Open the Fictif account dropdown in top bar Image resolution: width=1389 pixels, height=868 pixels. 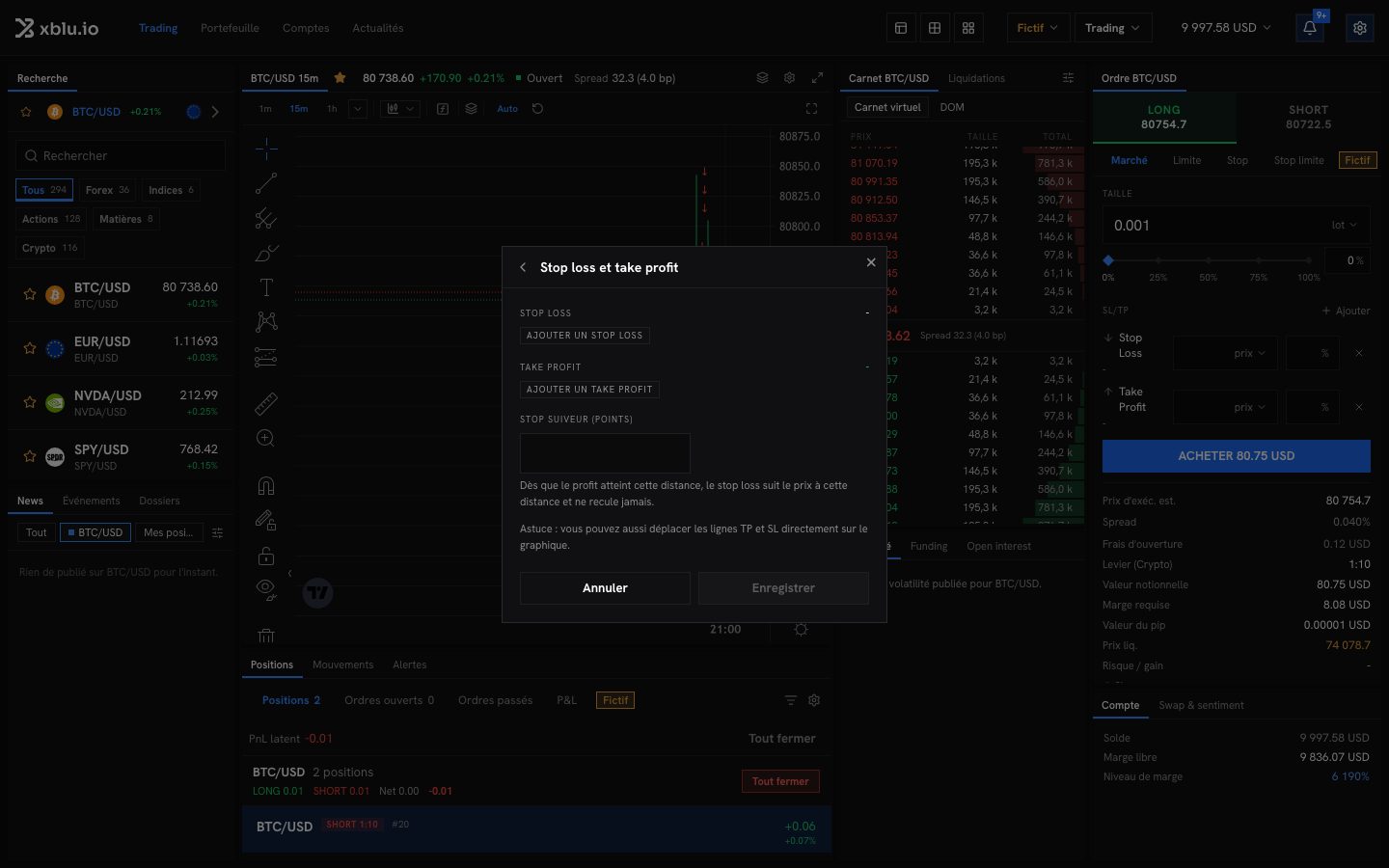tap(1037, 28)
